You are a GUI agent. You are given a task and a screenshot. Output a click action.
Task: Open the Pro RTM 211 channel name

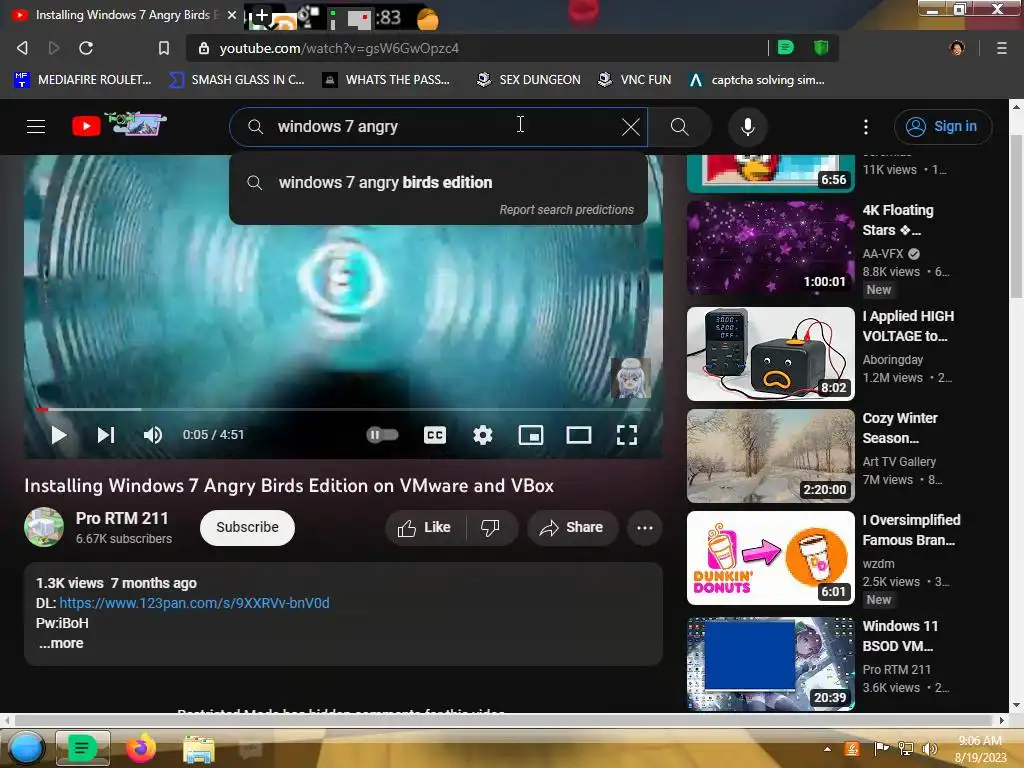122,519
